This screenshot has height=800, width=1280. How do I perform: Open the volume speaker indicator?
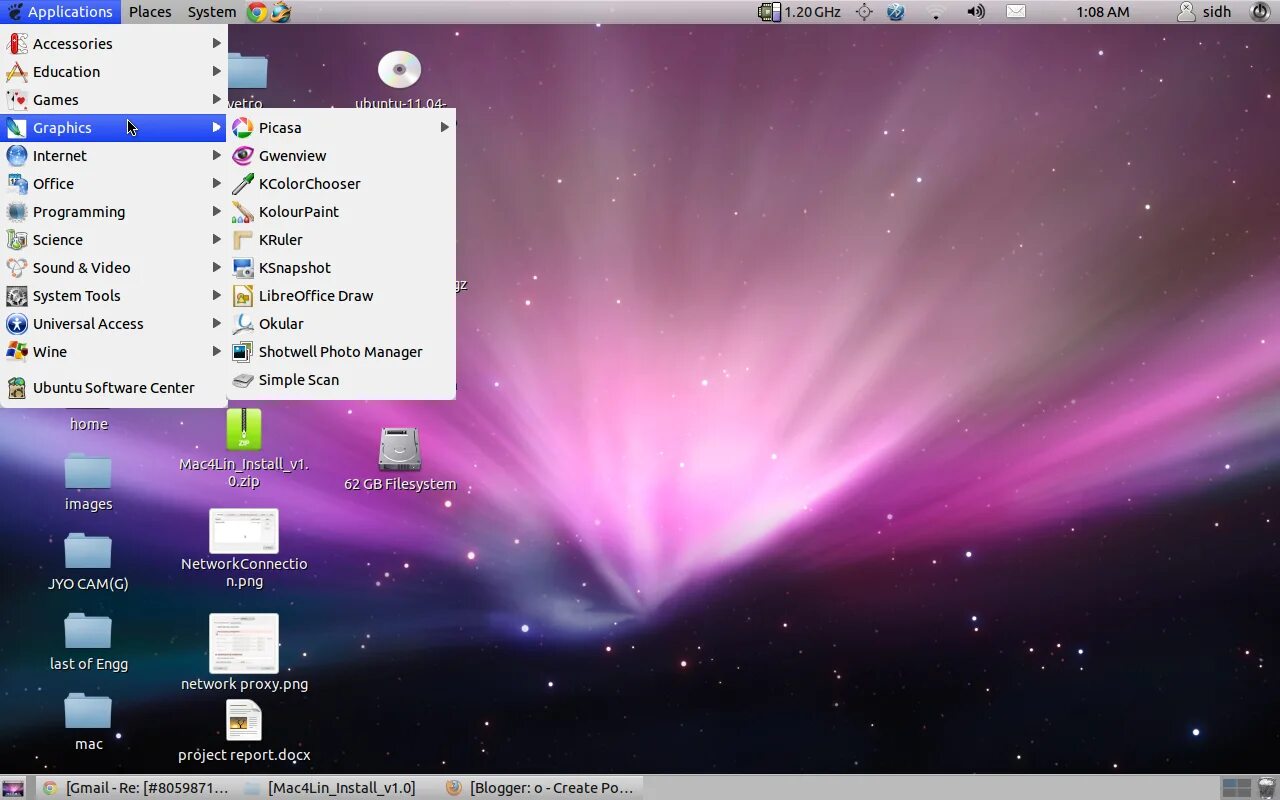pyautogui.click(x=976, y=12)
